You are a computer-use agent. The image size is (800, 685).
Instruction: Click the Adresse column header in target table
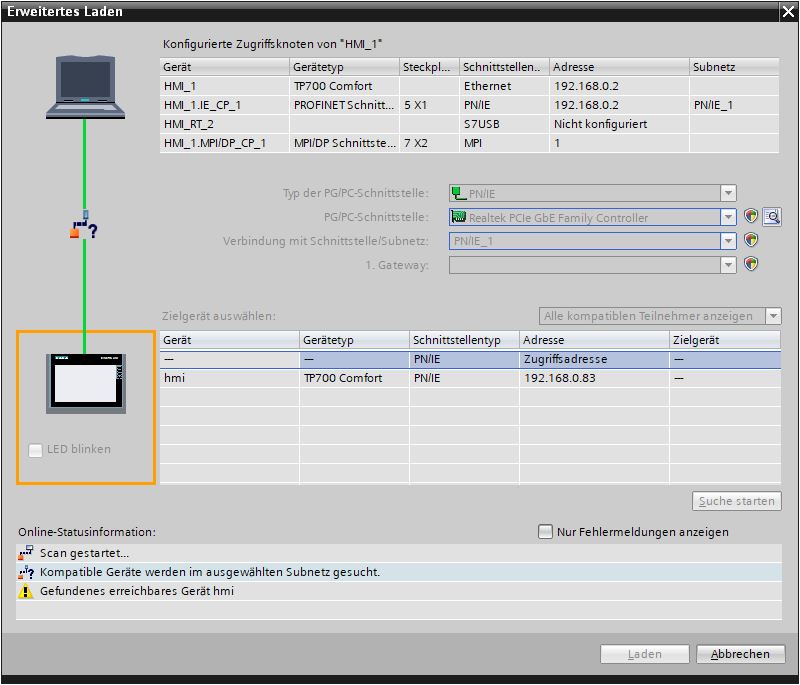tap(592, 340)
